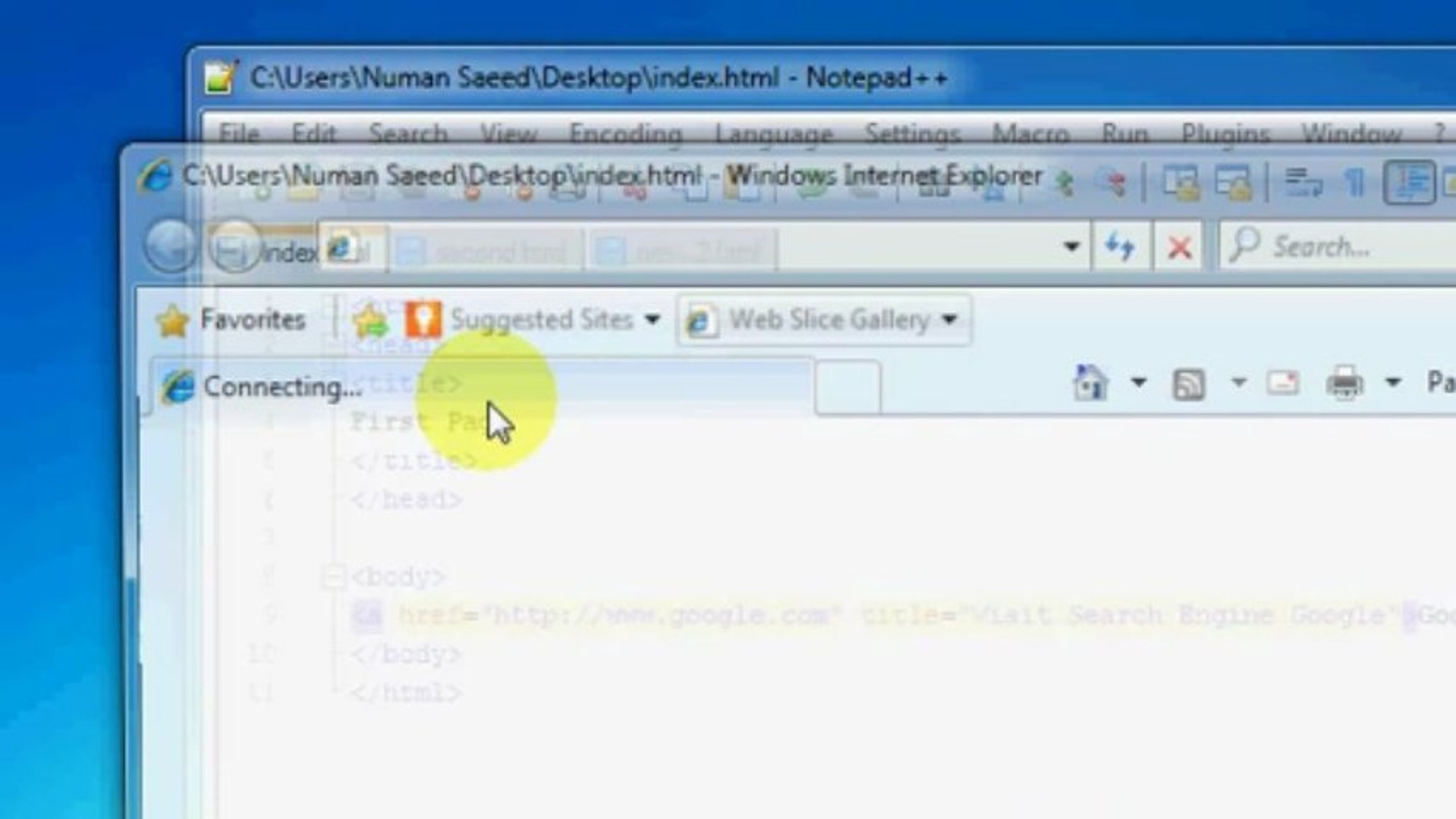Image resolution: width=1456 pixels, height=819 pixels.
Task: Click the Home icon in the command bar
Action: point(1091,382)
